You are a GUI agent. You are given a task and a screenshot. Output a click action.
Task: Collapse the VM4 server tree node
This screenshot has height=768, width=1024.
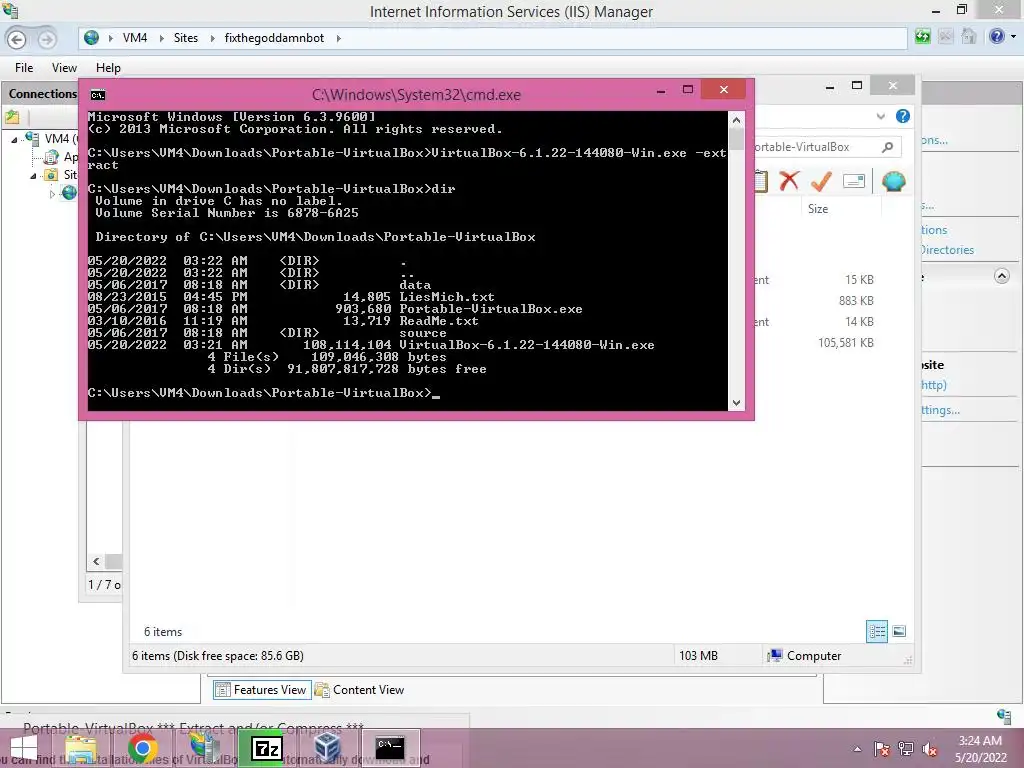[x=14, y=140]
